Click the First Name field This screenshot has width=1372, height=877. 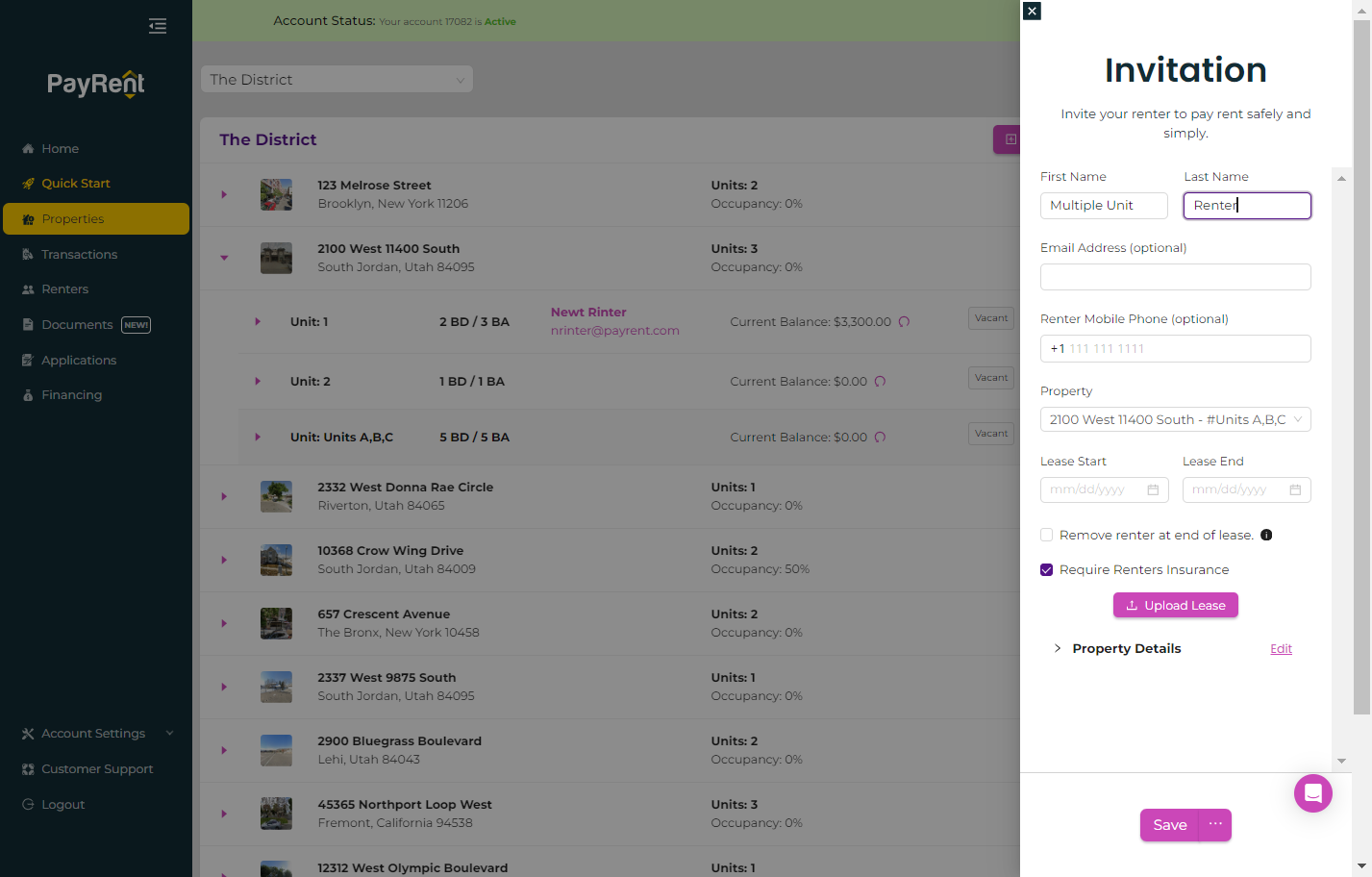(x=1104, y=206)
